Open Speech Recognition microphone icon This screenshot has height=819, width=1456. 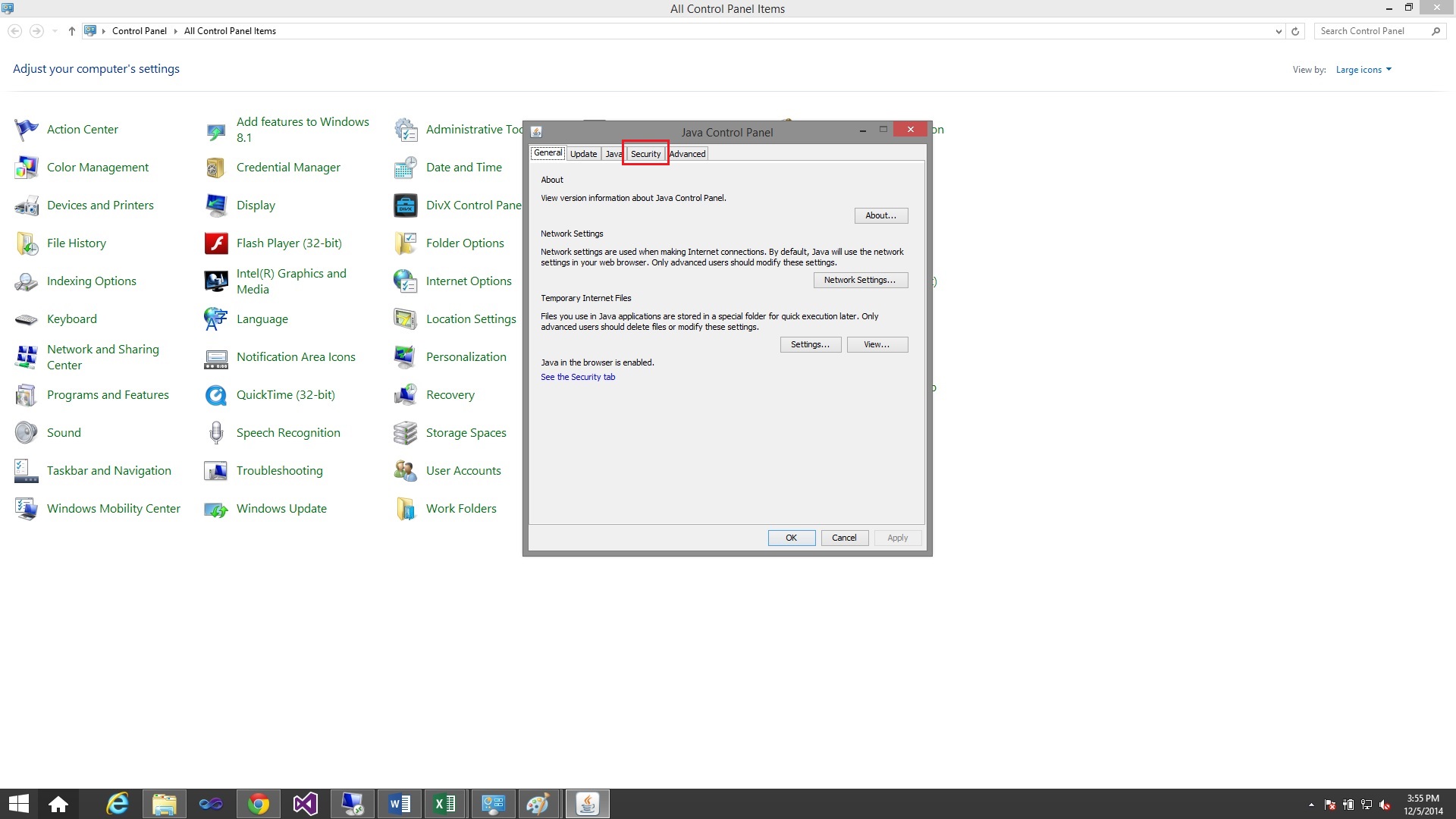point(216,433)
